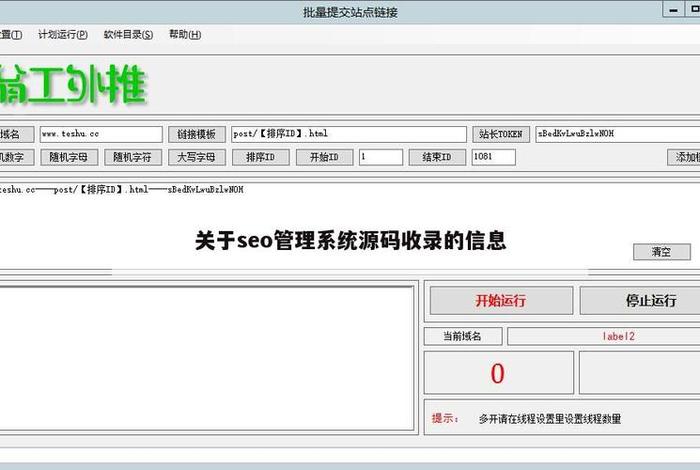Open the 软件目录(S) menu
The image size is (700, 470).
click(128, 34)
